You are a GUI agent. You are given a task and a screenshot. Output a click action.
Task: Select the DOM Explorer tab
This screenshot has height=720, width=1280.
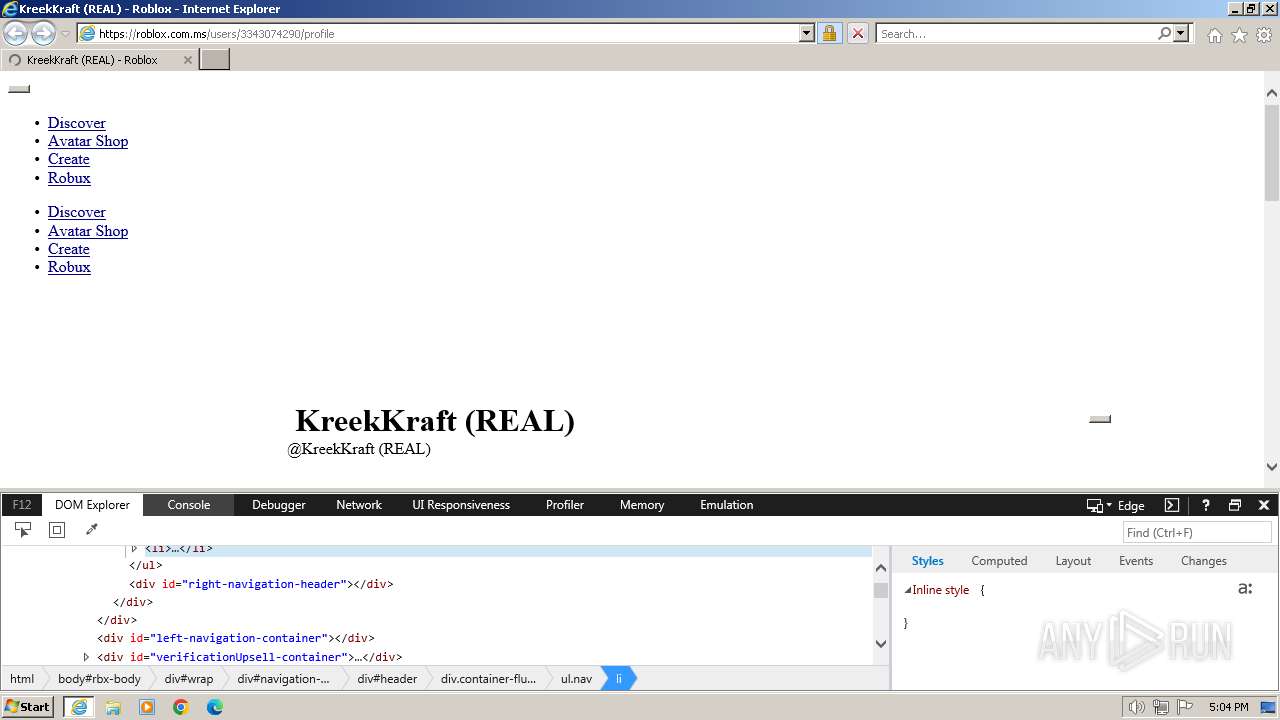[92, 505]
